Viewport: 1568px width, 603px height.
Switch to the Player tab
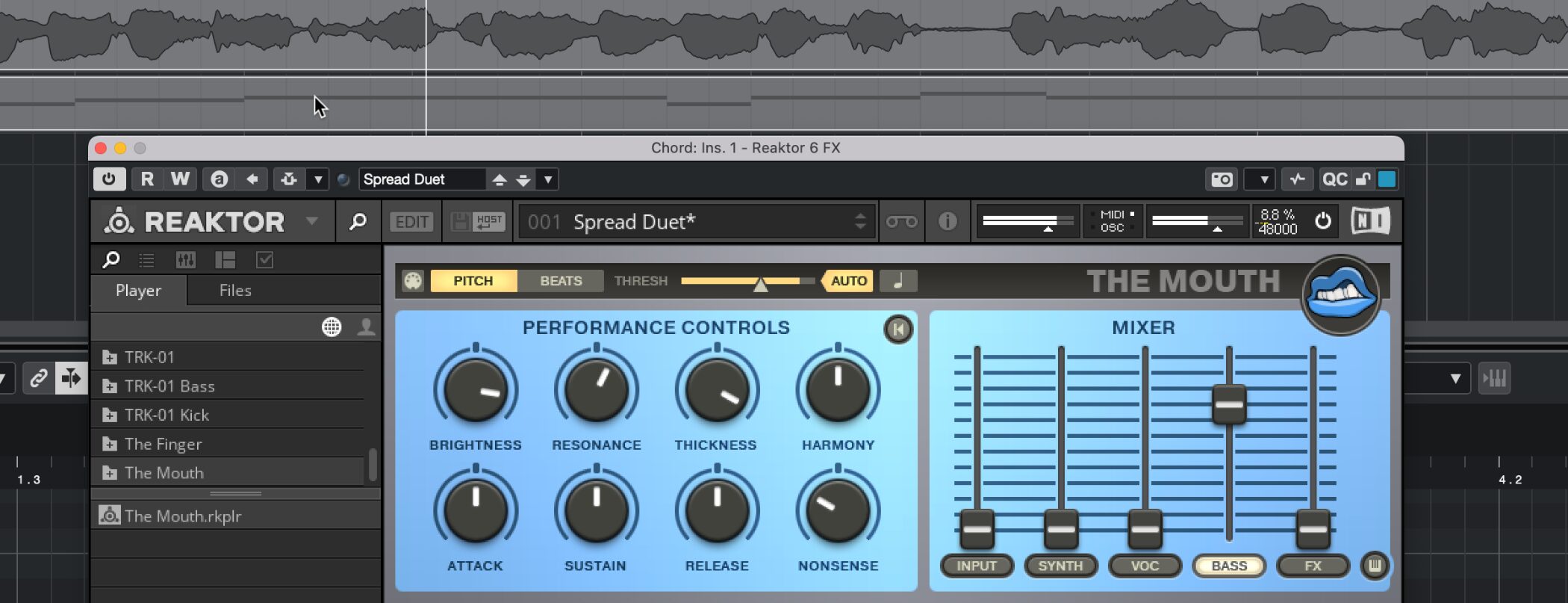point(138,291)
